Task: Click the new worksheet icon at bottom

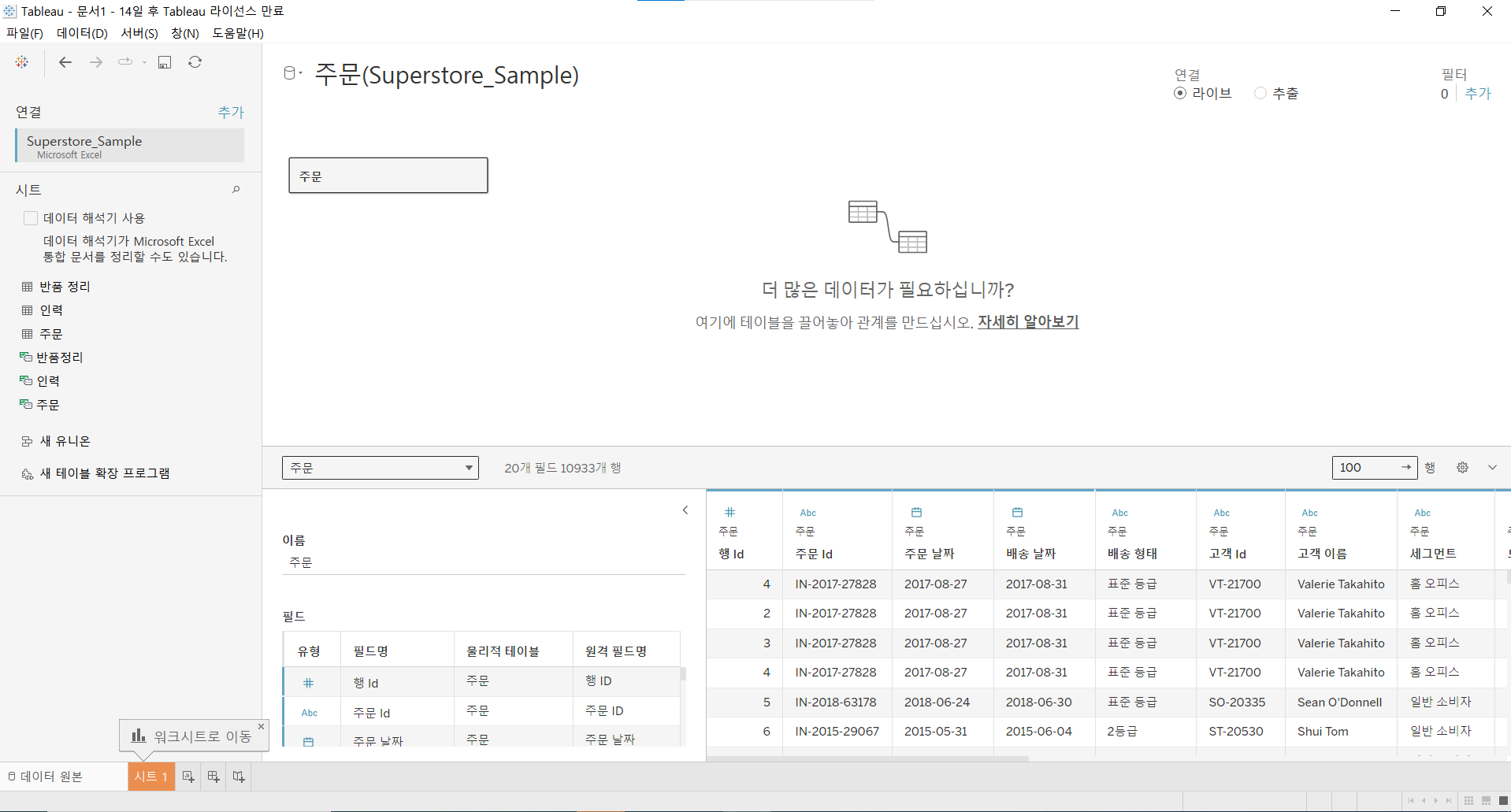Action: click(x=188, y=777)
